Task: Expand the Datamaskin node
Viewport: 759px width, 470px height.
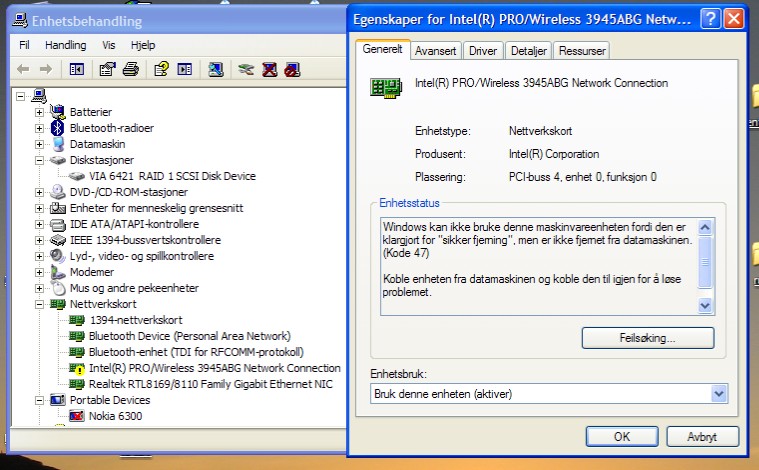Action: pyautogui.click(x=39, y=144)
